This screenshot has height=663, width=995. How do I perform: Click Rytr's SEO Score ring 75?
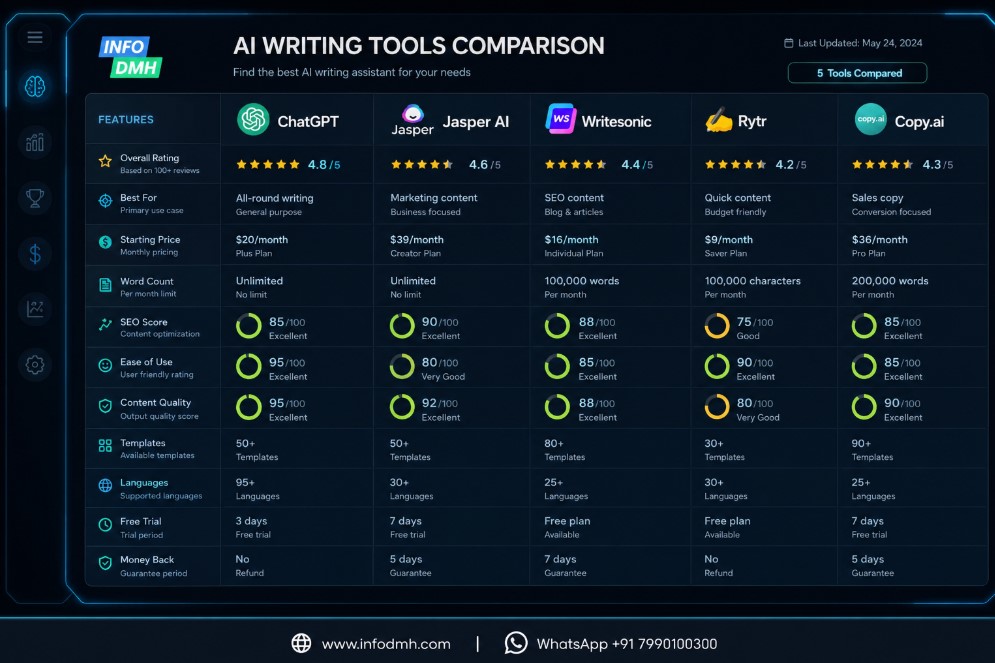tap(717, 326)
